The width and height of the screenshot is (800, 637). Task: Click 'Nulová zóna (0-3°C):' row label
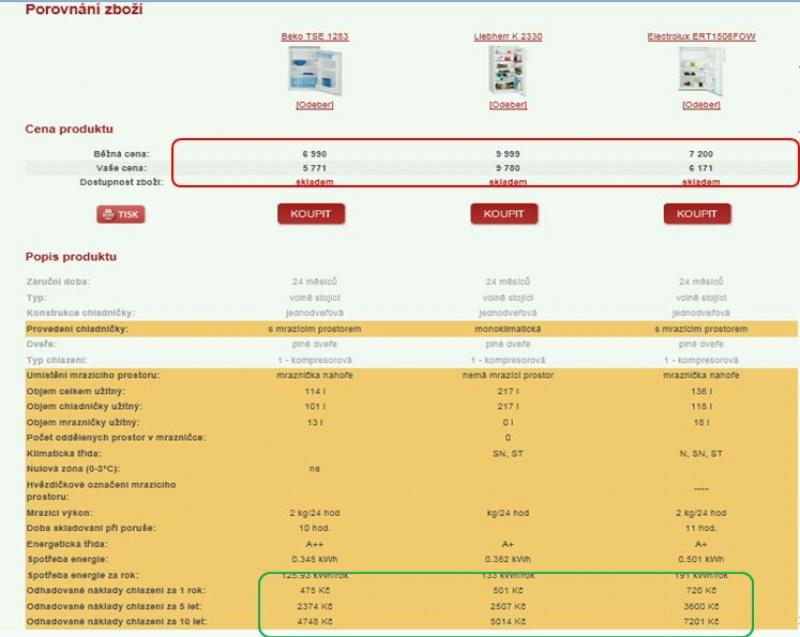(x=73, y=469)
